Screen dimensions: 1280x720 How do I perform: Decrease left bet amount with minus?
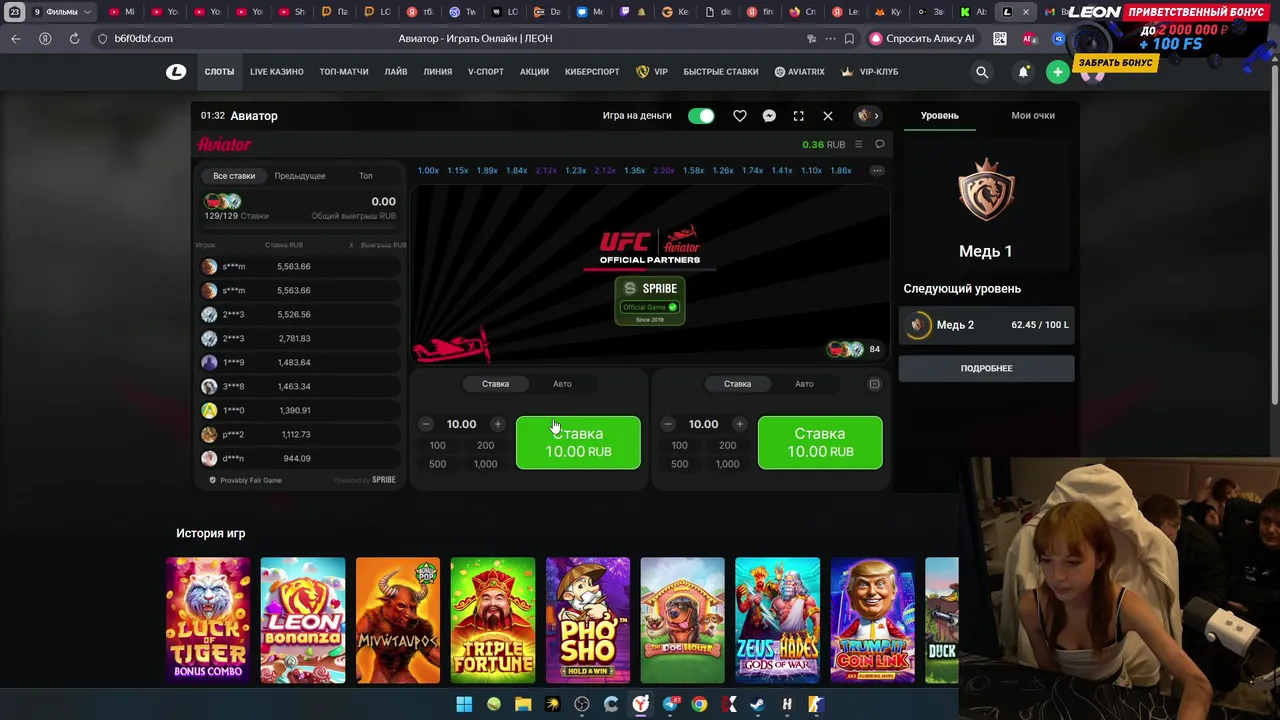pos(426,424)
